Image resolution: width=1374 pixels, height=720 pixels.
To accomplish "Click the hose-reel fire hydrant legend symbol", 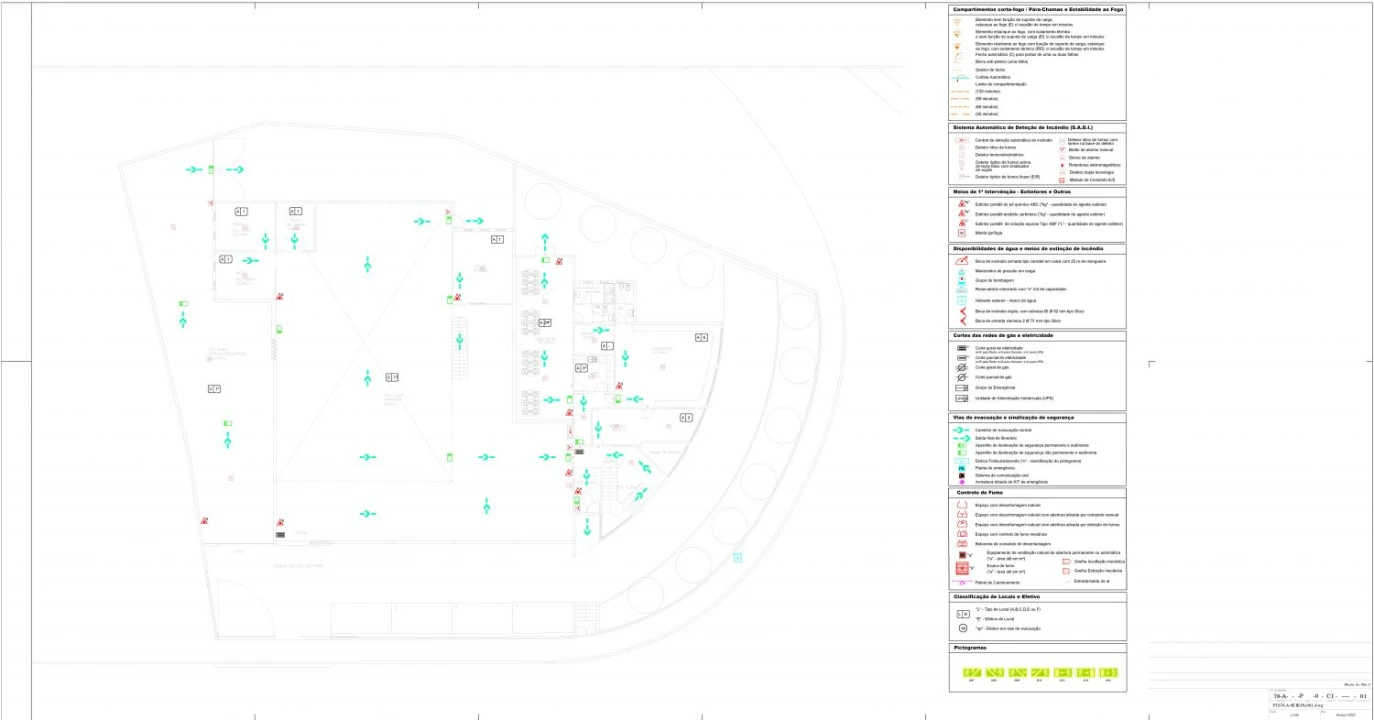I will [x=961, y=260].
